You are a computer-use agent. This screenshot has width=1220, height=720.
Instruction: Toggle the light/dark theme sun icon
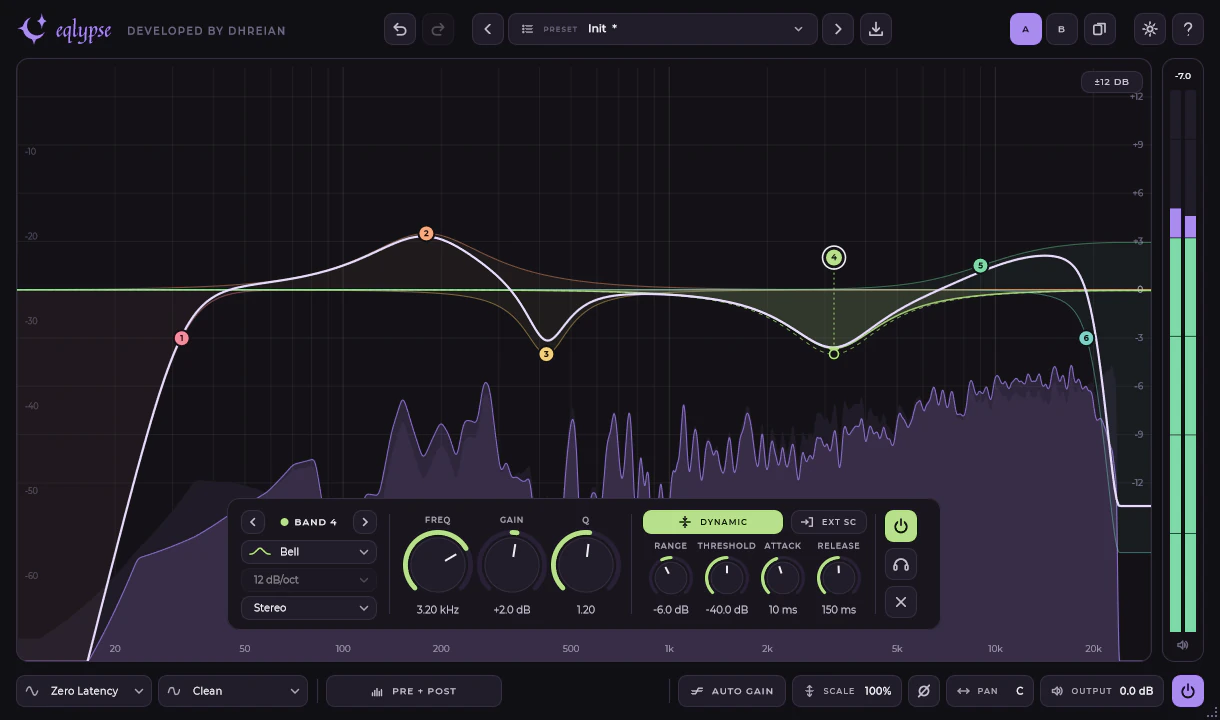pos(1150,29)
